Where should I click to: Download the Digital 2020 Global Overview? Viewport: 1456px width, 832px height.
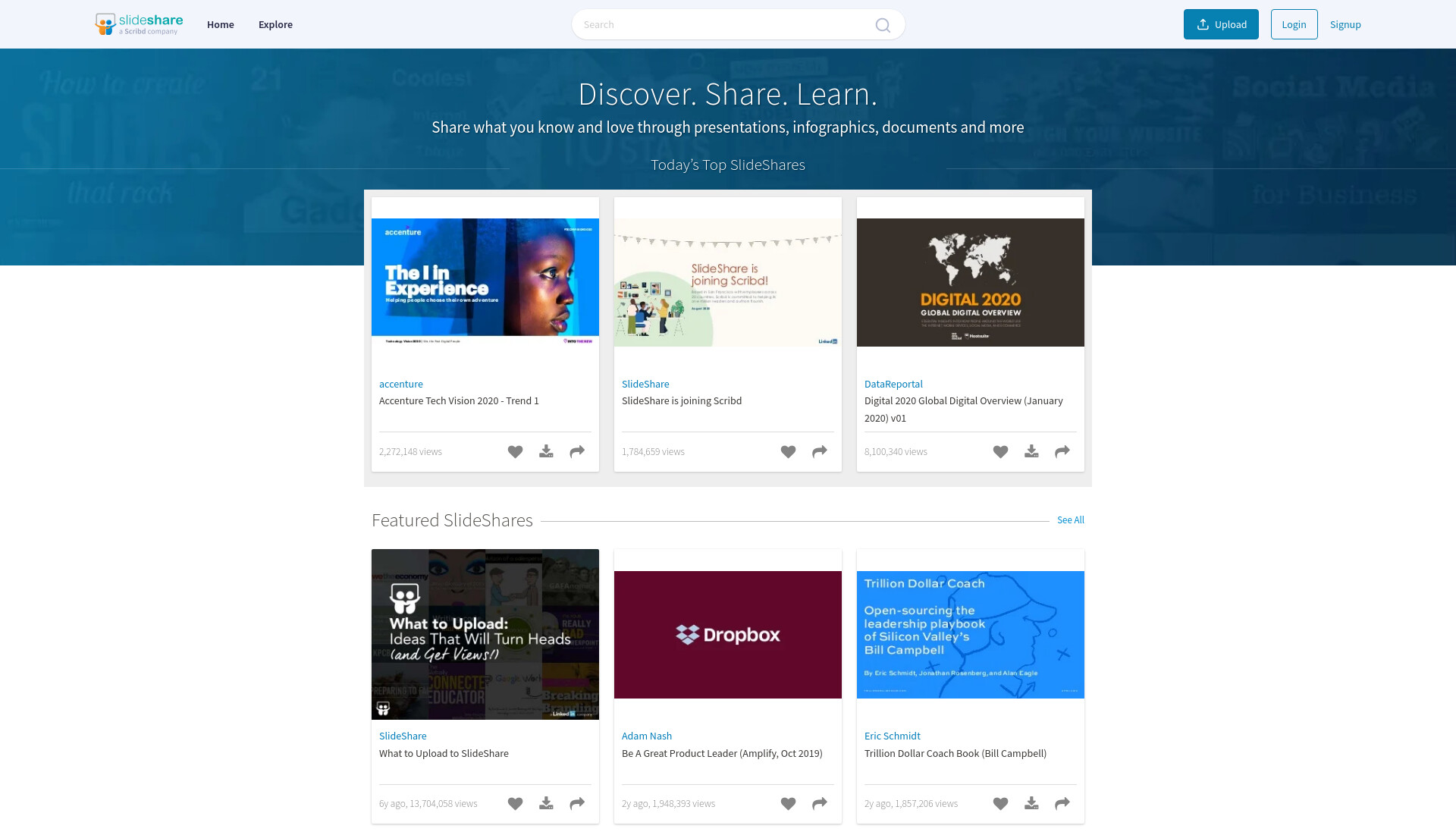coord(1031,452)
